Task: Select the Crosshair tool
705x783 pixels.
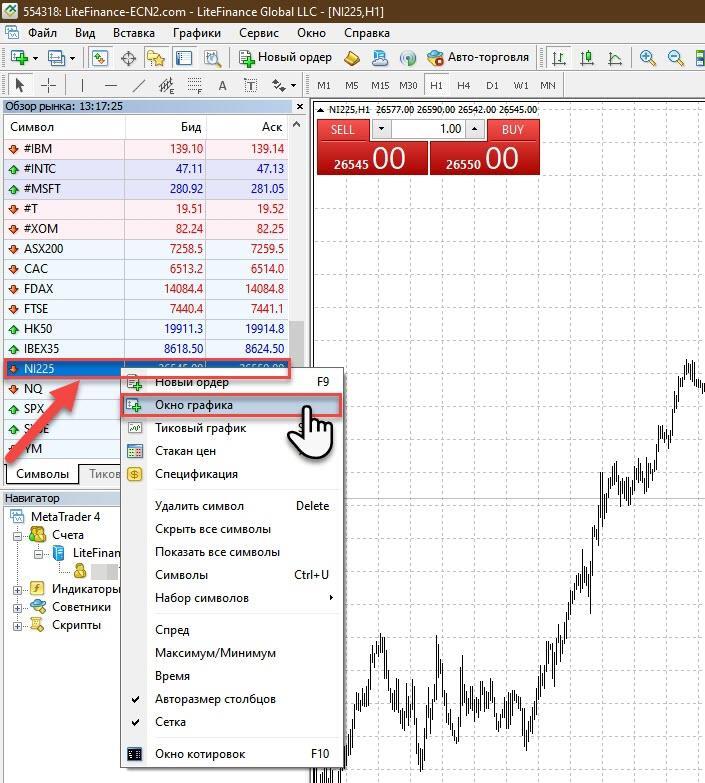Action: click(x=48, y=85)
